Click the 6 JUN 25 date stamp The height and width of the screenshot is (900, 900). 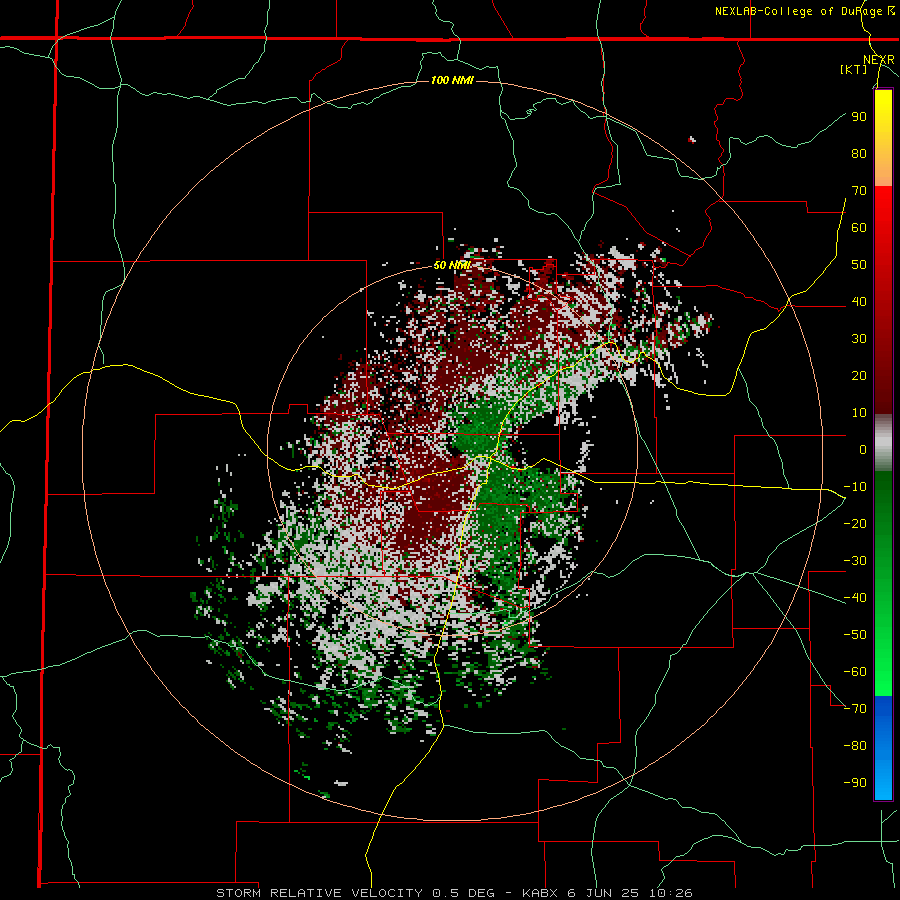point(606,893)
